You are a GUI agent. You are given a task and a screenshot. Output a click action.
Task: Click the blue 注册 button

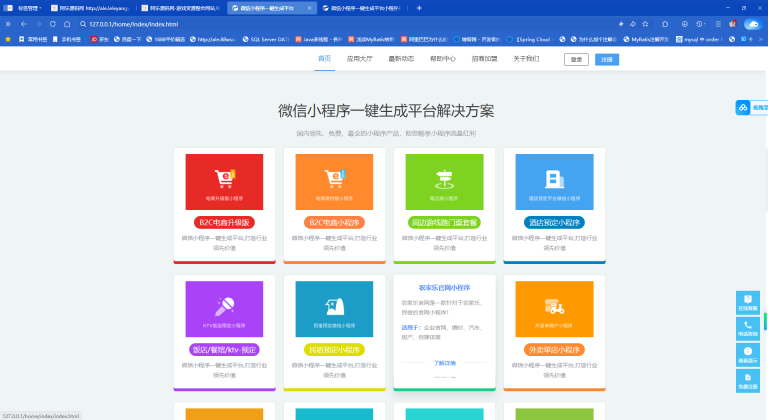click(x=607, y=59)
